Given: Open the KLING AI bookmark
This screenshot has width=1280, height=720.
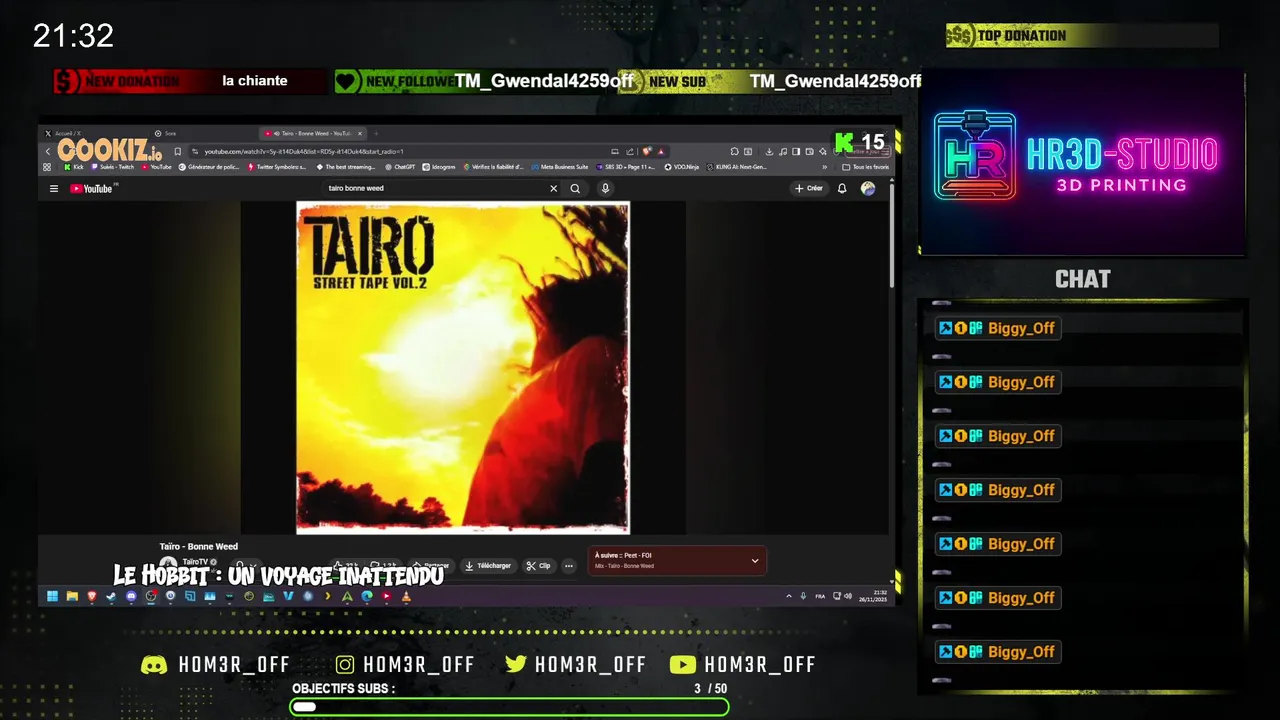Looking at the screenshot, I should [x=736, y=167].
